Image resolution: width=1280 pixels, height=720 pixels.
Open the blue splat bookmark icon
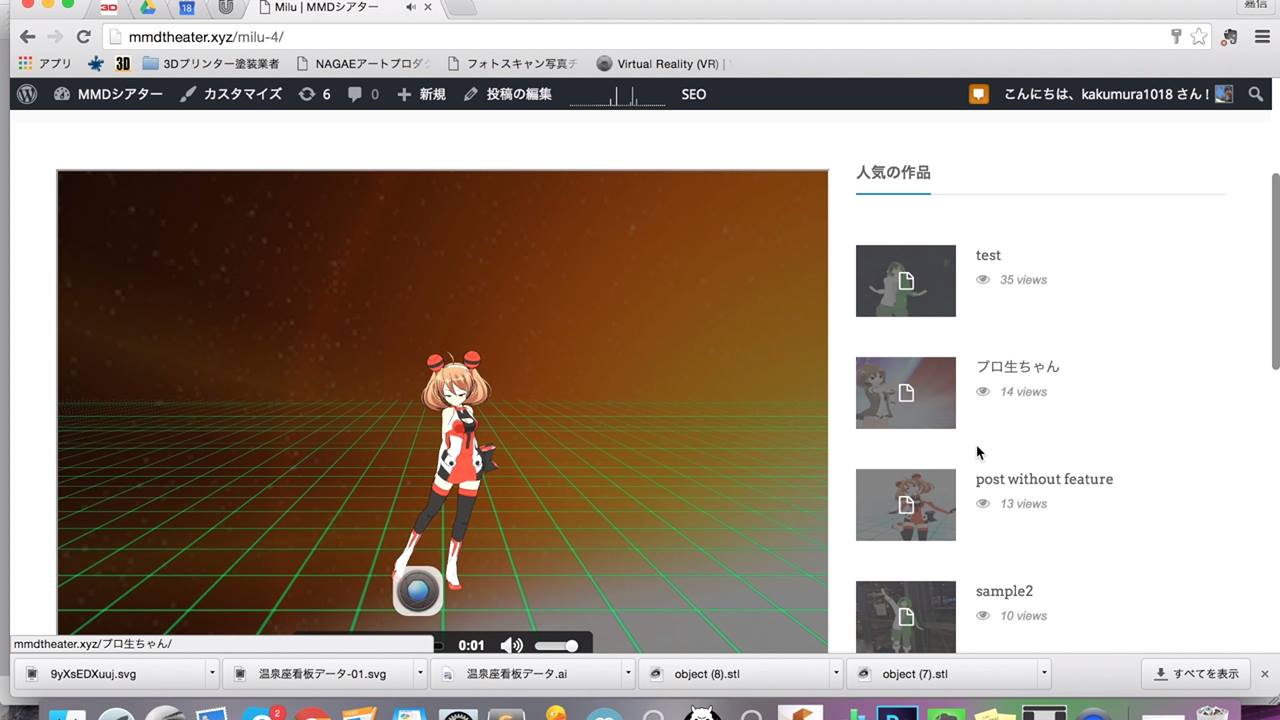pos(96,64)
